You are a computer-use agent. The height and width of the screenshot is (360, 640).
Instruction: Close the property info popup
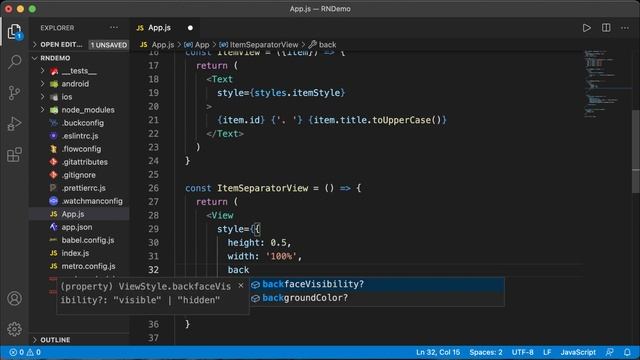click(241, 286)
